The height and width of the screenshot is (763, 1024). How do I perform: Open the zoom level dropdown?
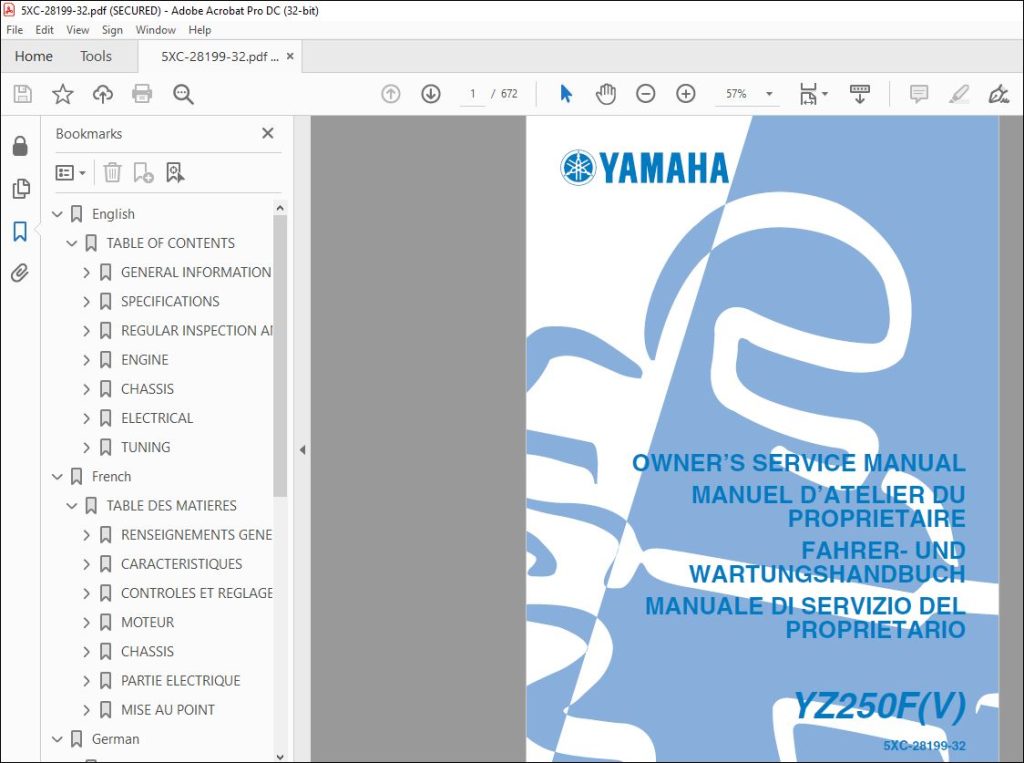[x=769, y=94]
